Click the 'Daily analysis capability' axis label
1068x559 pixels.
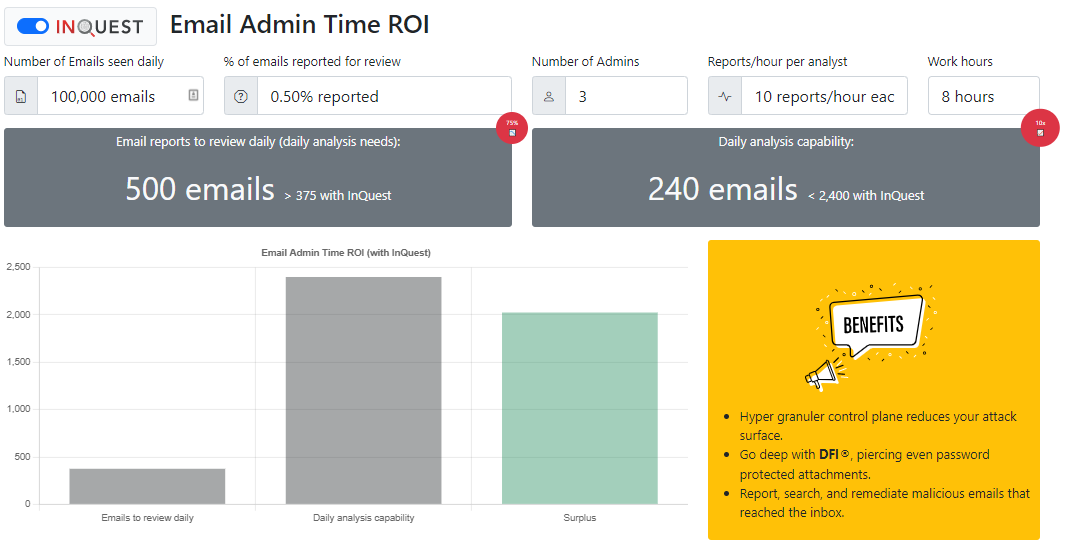(x=364, y=517)
